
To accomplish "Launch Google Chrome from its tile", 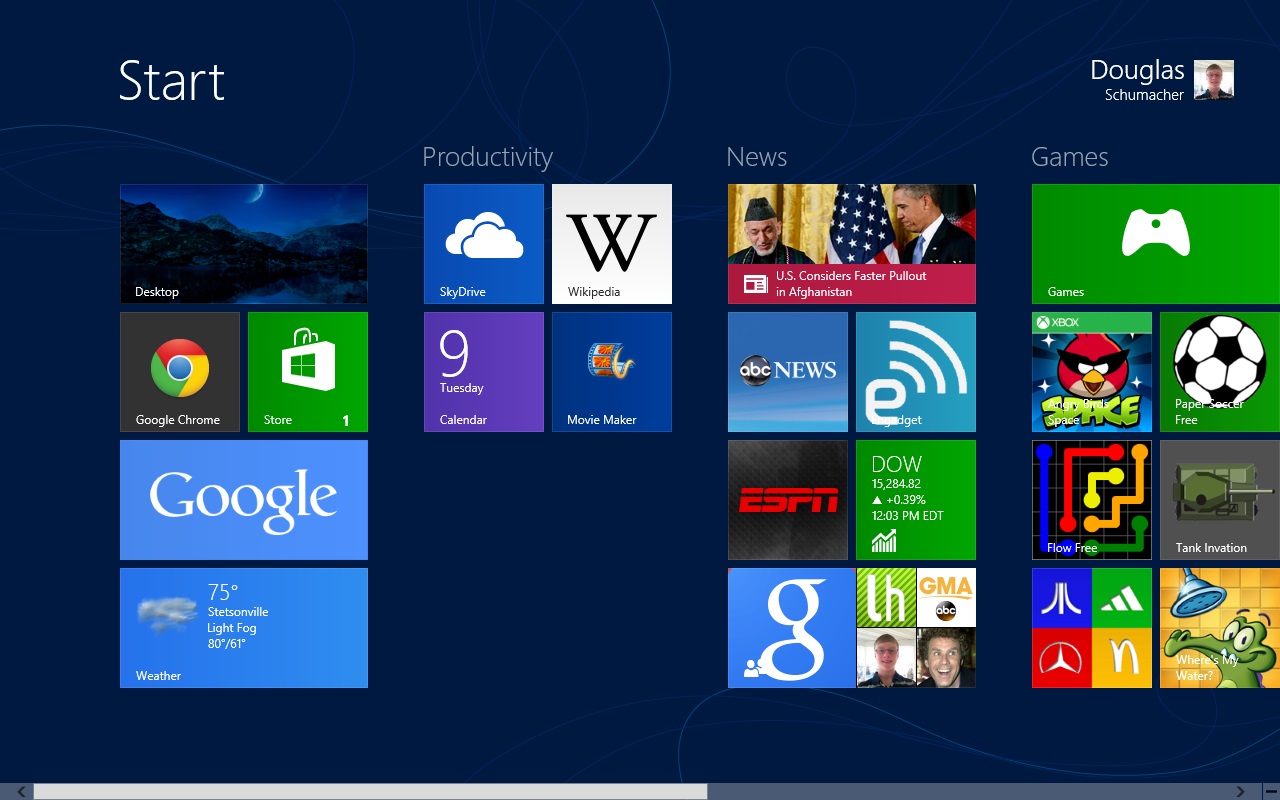I will (x=180, y=372).
